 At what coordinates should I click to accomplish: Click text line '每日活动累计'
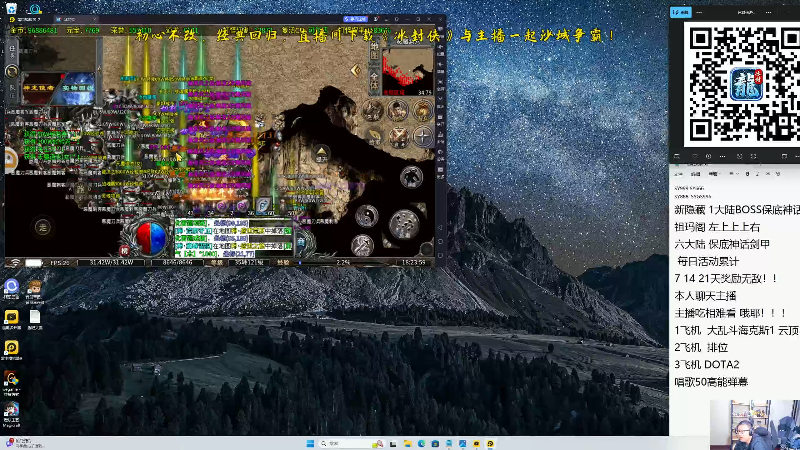[x=708, y=262]
